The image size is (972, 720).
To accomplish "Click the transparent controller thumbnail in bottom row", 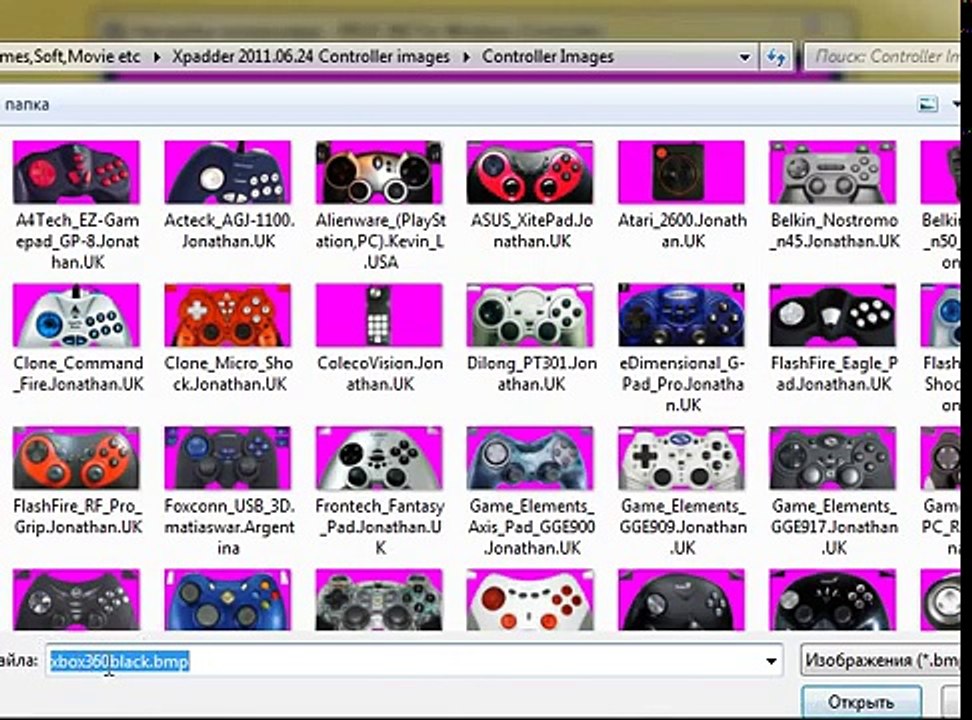I will pos(379,600).
